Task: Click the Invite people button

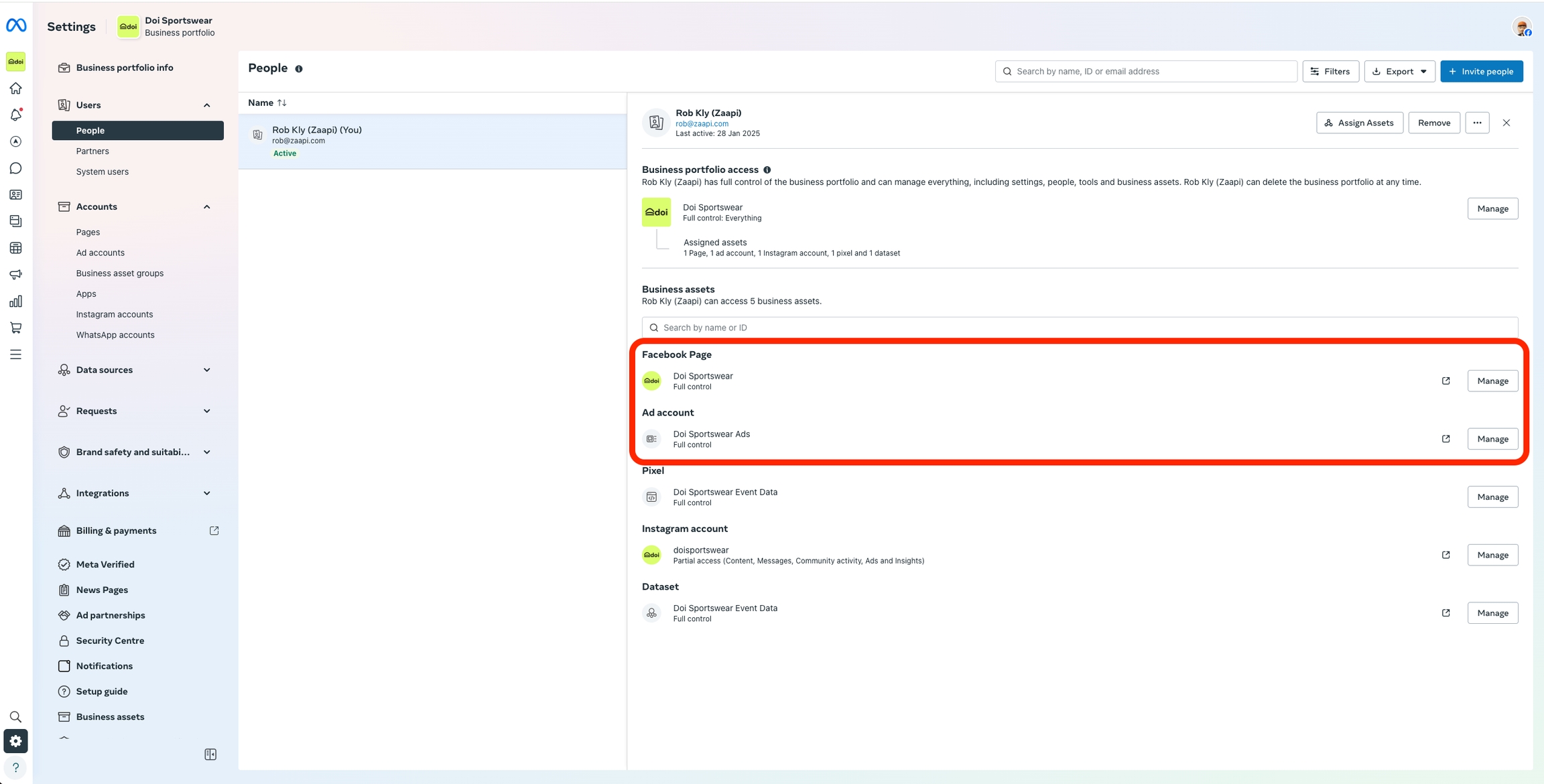Action: [x=1481, y=71]
